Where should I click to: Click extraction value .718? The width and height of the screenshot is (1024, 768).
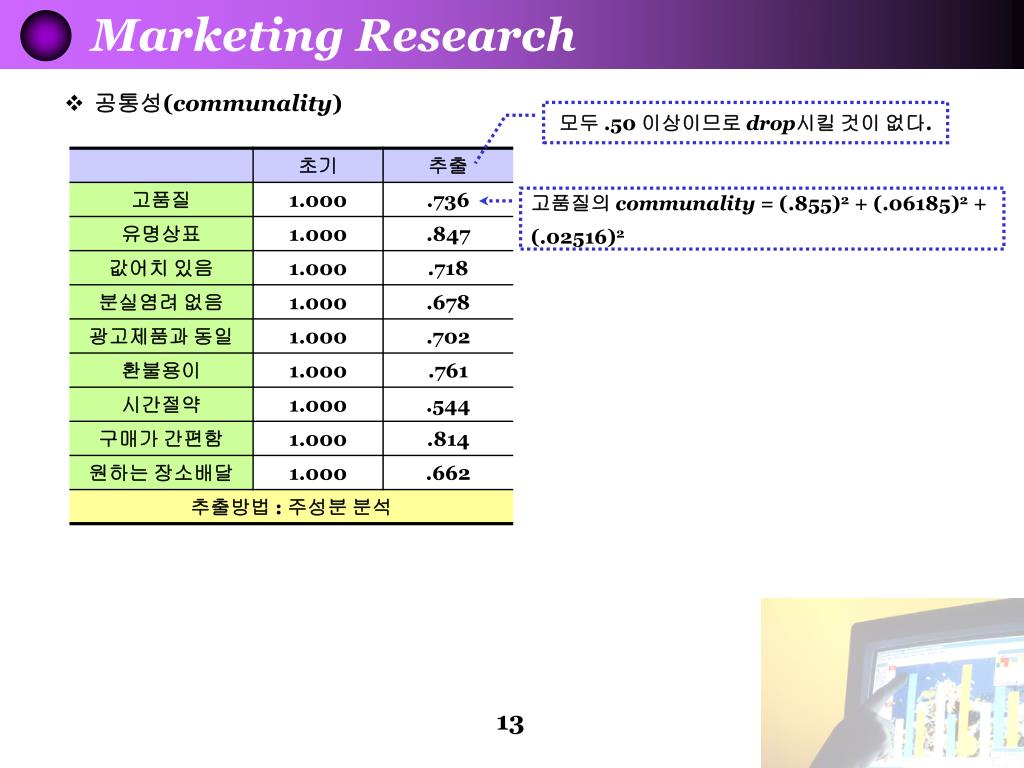(448, 269)
